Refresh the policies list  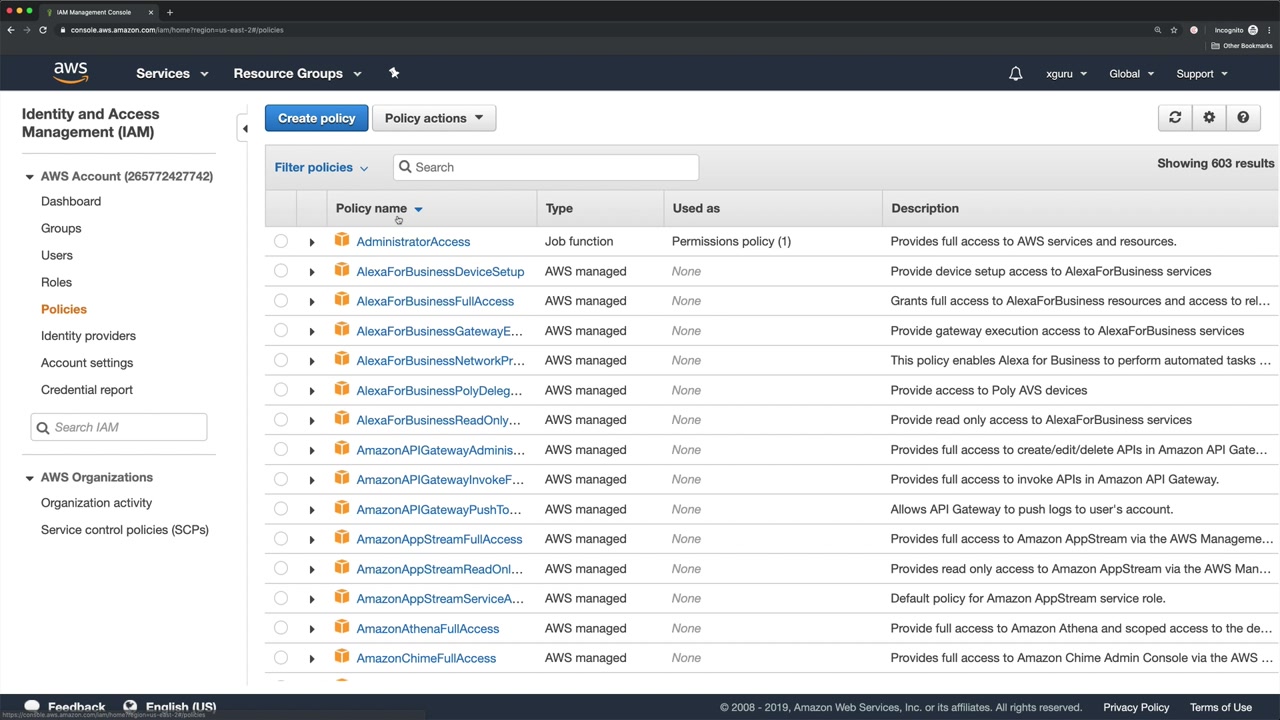[1175, 118]
